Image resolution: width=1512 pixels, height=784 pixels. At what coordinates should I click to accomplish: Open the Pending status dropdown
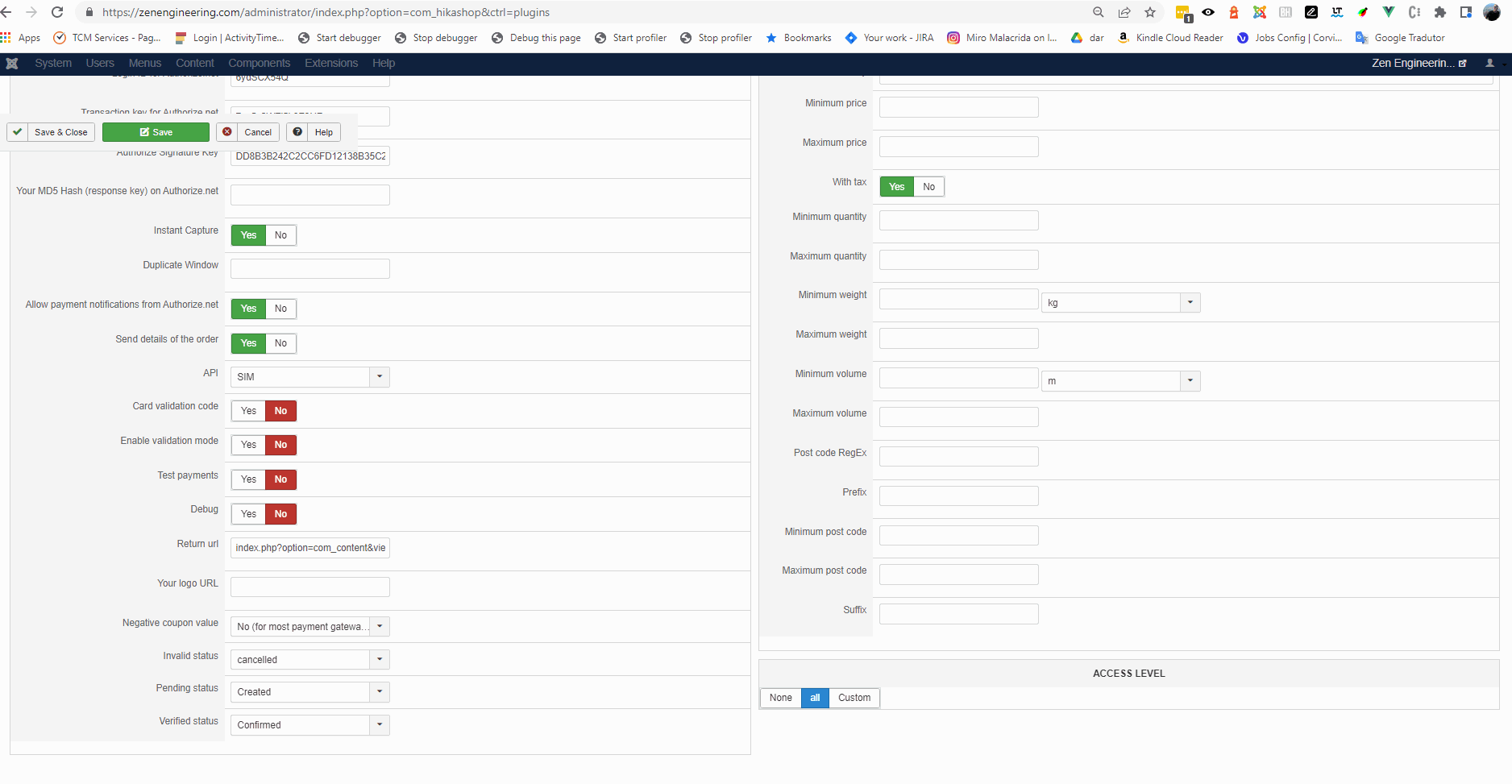click(310, 692)
